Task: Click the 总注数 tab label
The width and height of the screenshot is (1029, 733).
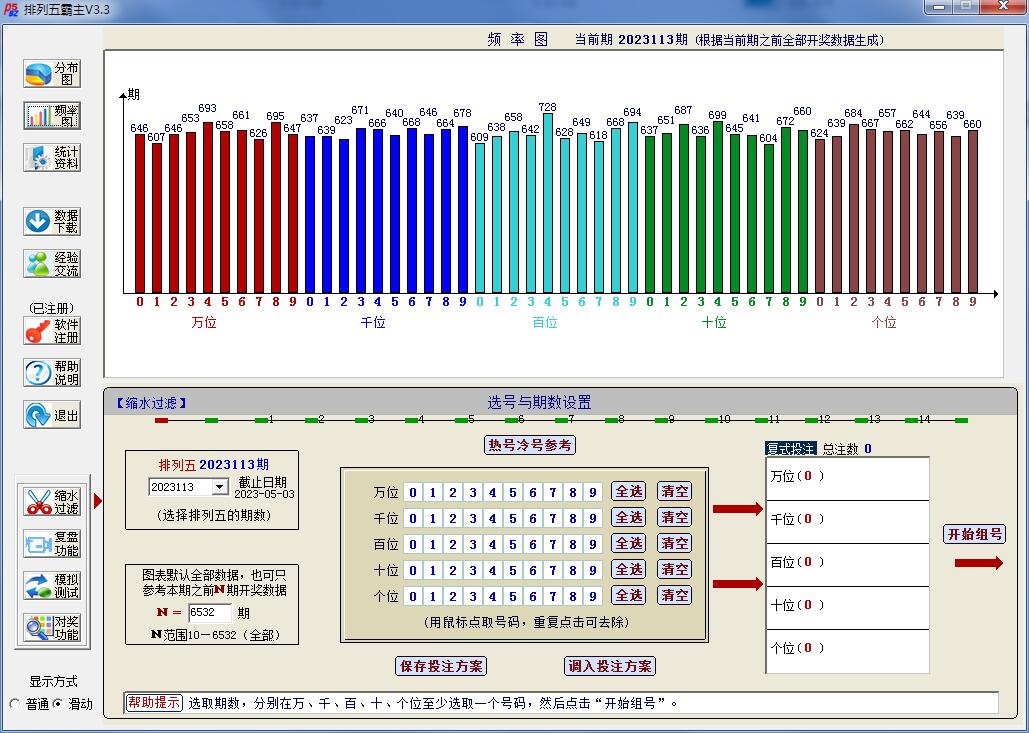Action: (841, 447)
